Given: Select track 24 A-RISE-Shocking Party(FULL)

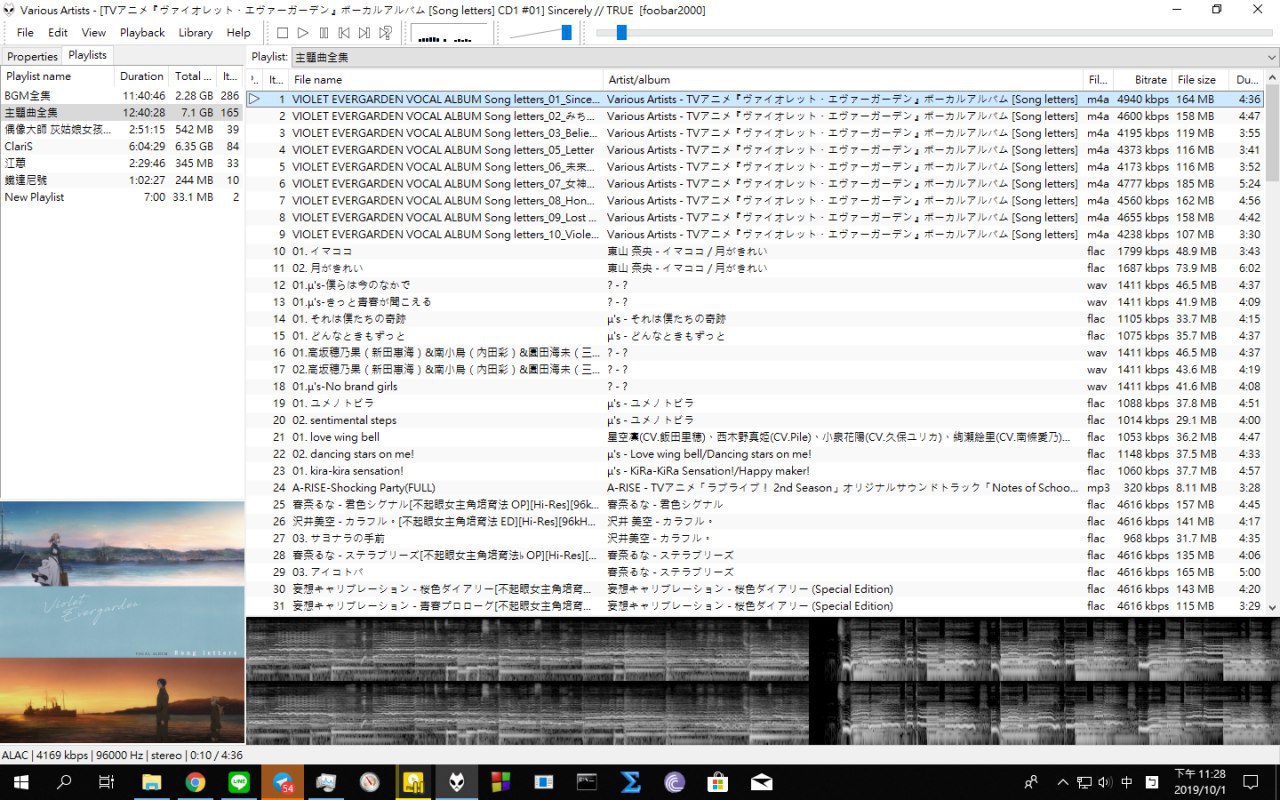Looking at the screenshot, I should [x=755, y=488].
